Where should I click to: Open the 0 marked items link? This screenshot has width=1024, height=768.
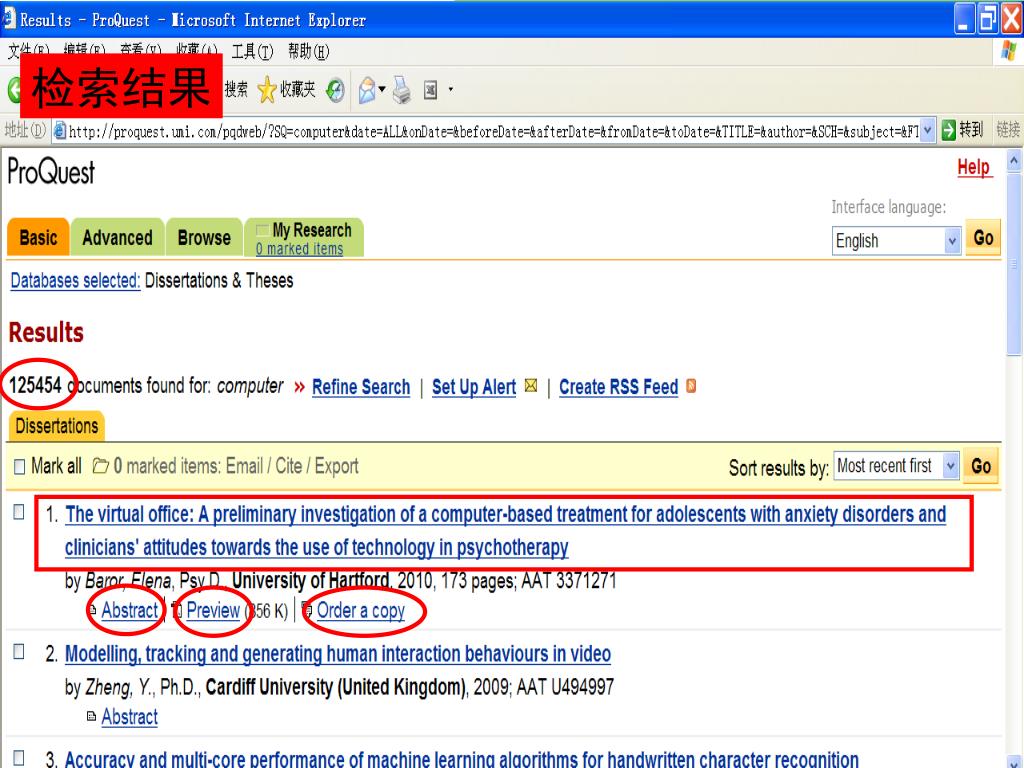299,249
